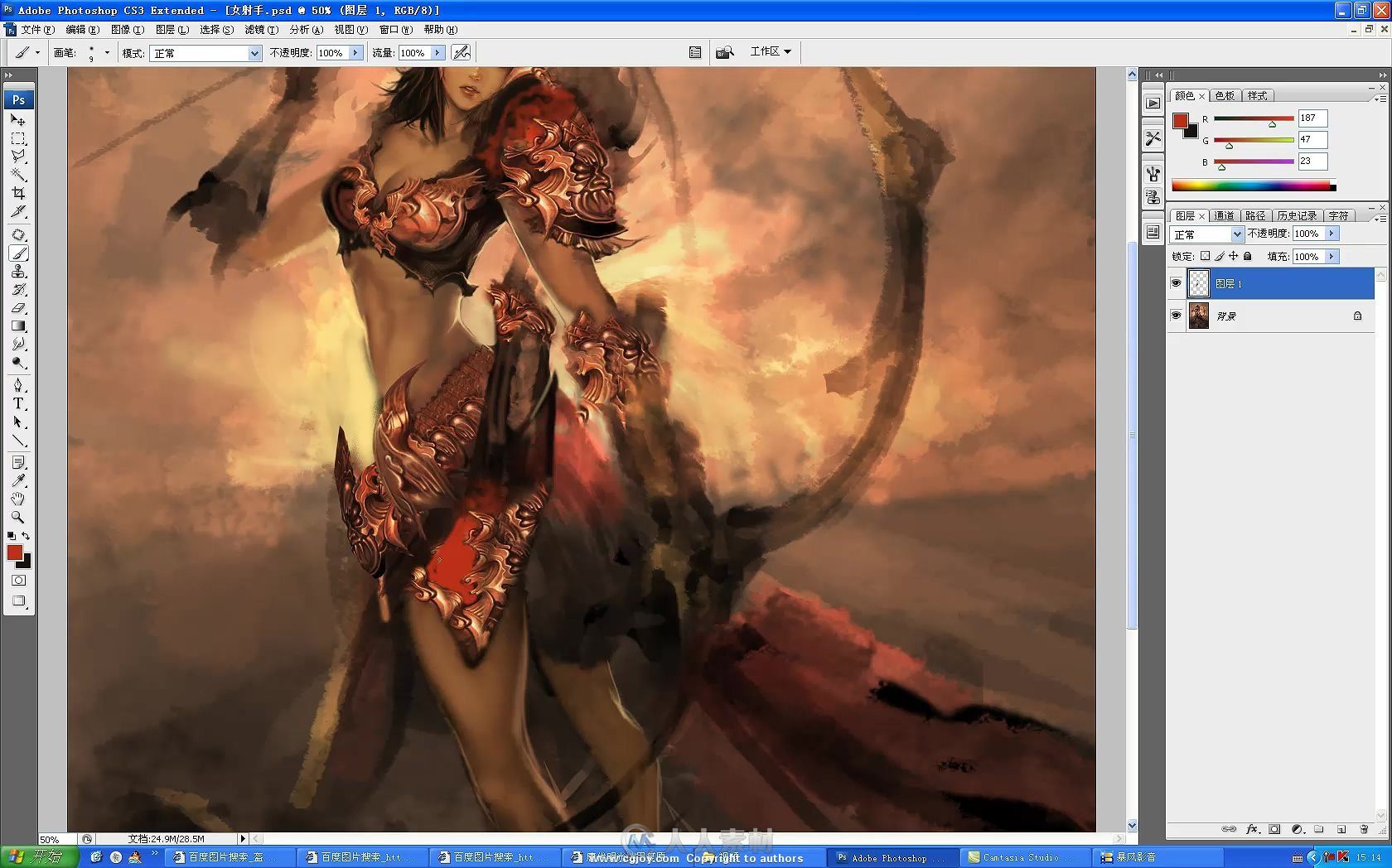The width and height of the screenshot is (1392, 868).
Task: Create a new layer button
Action: coord(1341,828)
